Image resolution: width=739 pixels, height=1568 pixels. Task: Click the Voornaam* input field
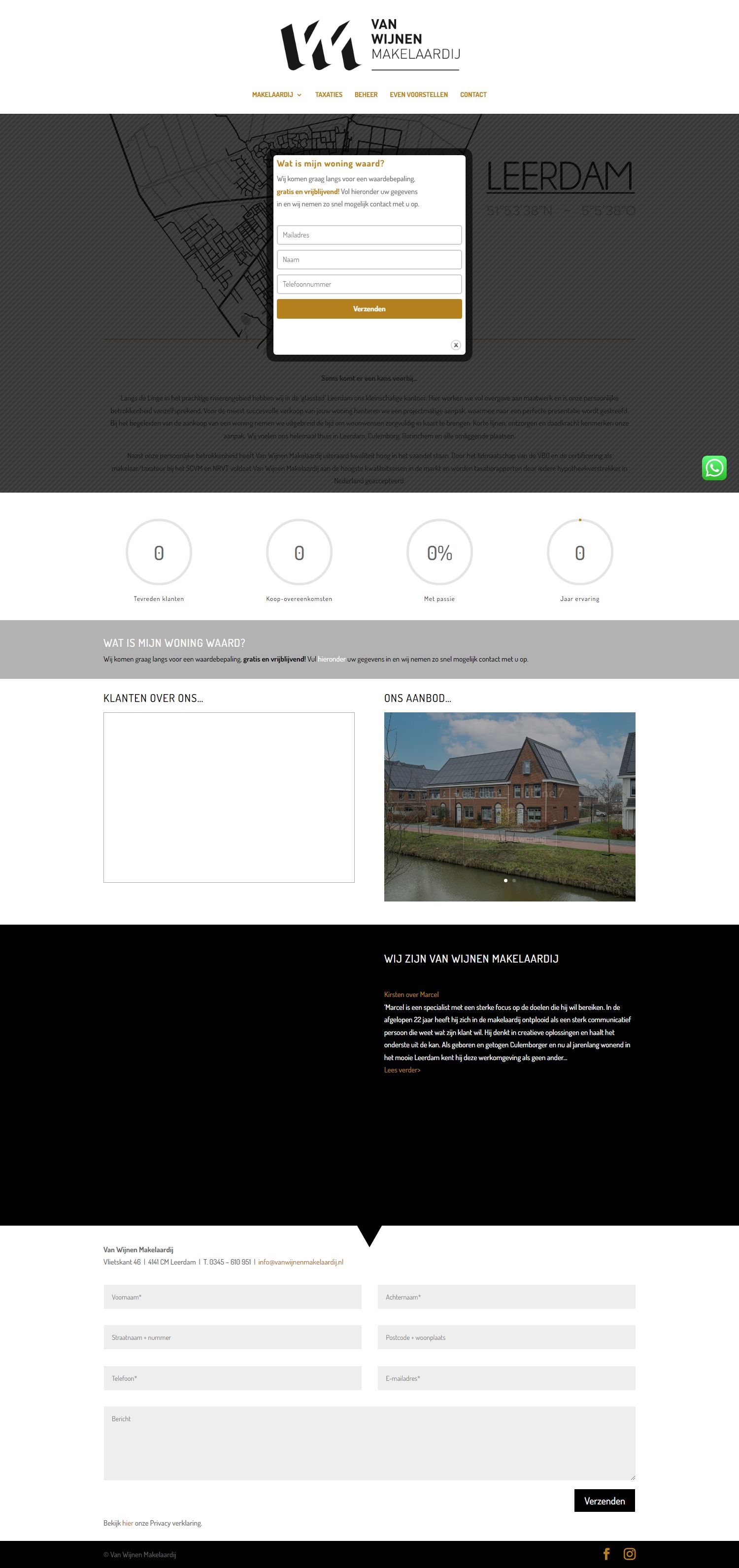[x=233, y=1297]
